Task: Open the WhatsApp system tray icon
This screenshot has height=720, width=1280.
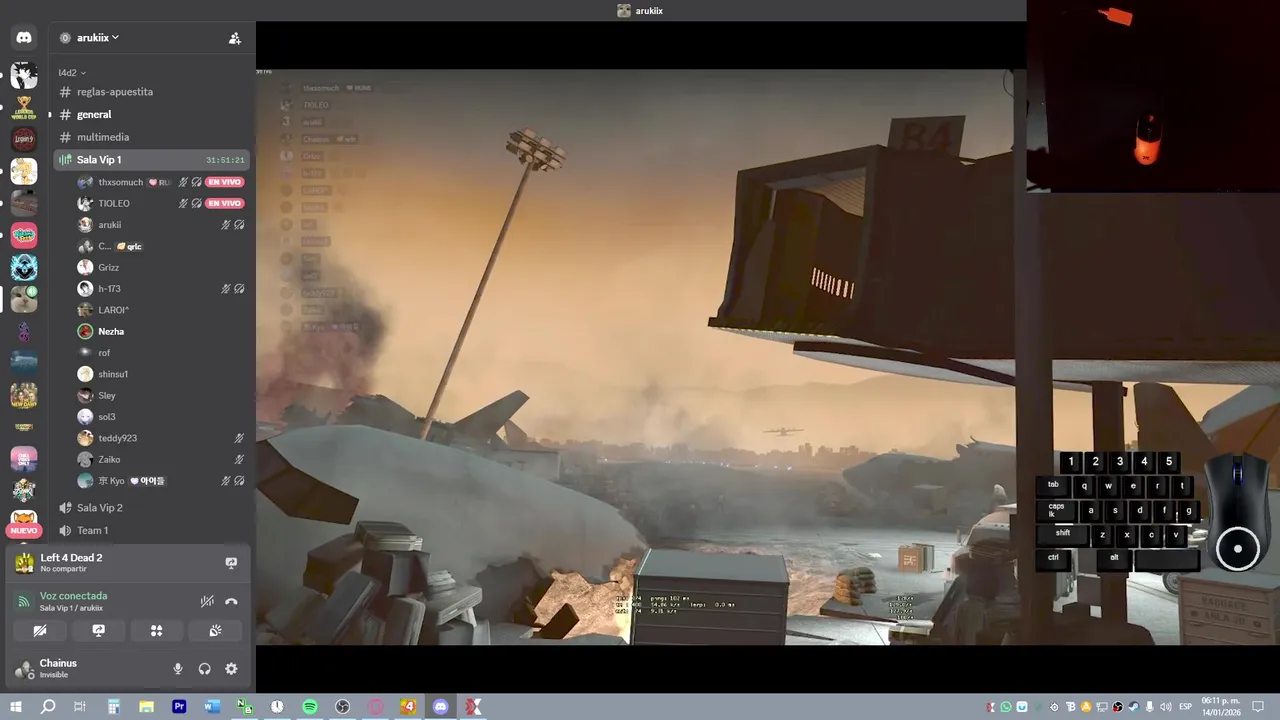Action: (1006, 707)
